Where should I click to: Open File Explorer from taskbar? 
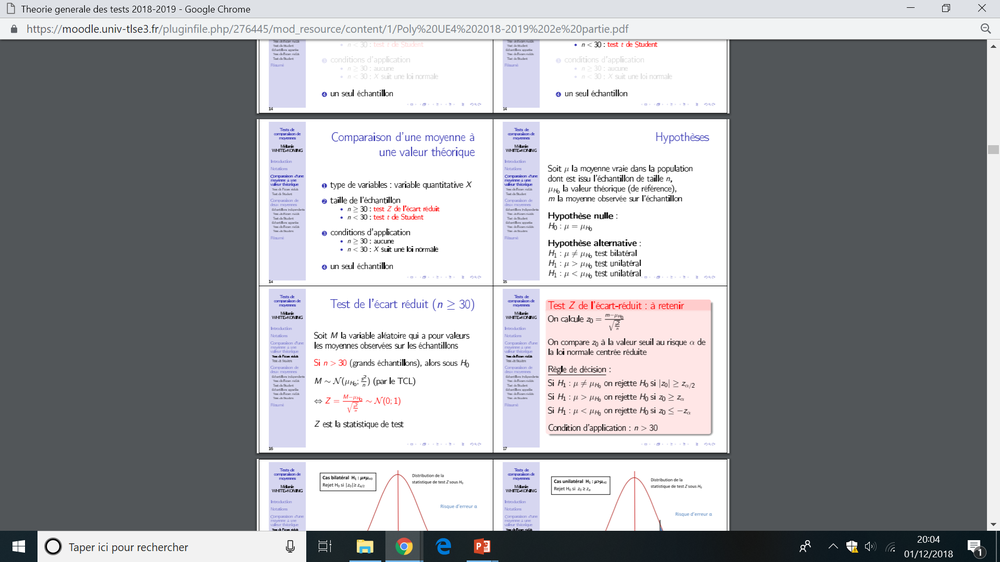pos(364,547)
